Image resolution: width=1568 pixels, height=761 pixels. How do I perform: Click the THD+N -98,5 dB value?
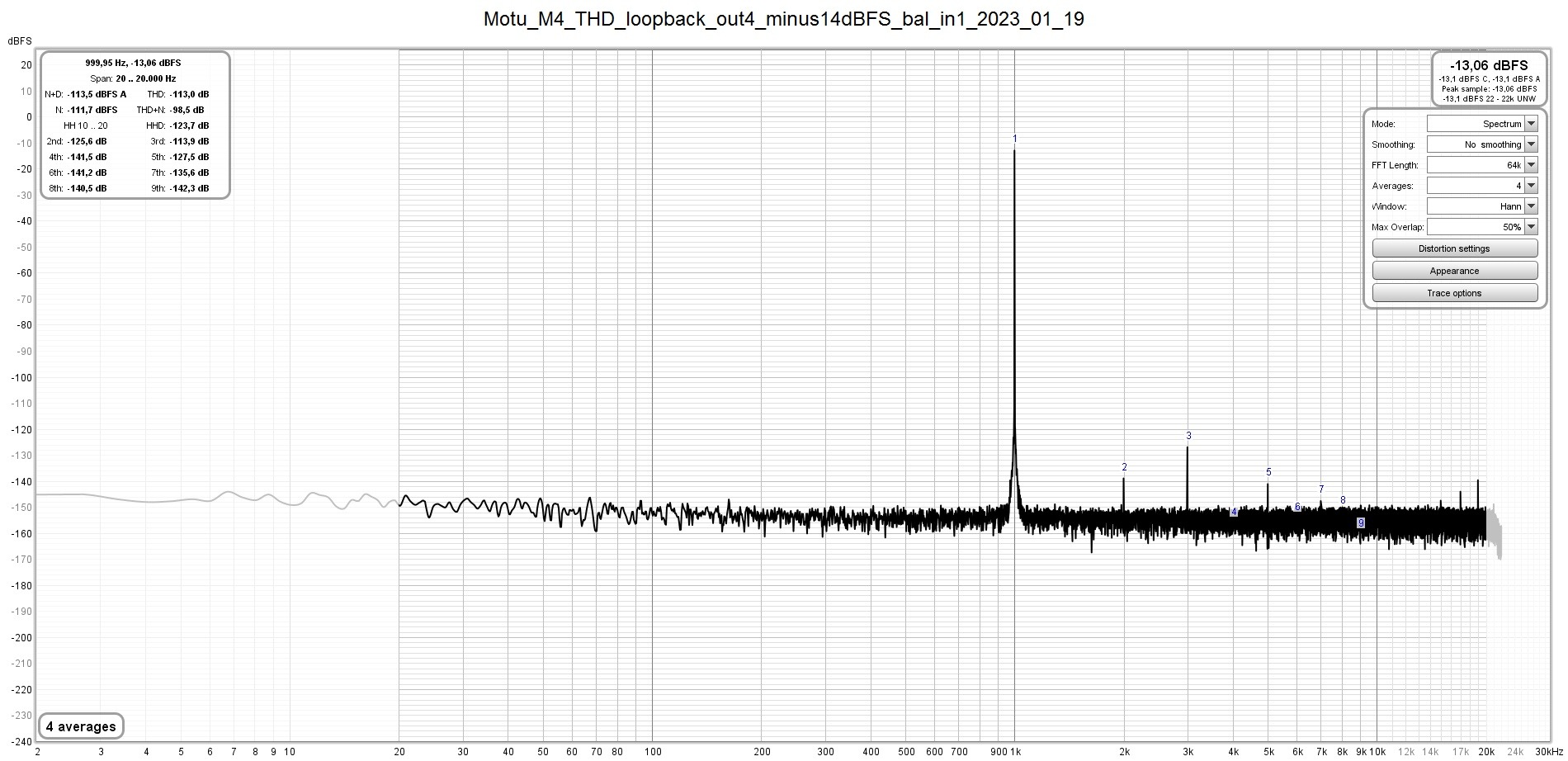(187, 110)
